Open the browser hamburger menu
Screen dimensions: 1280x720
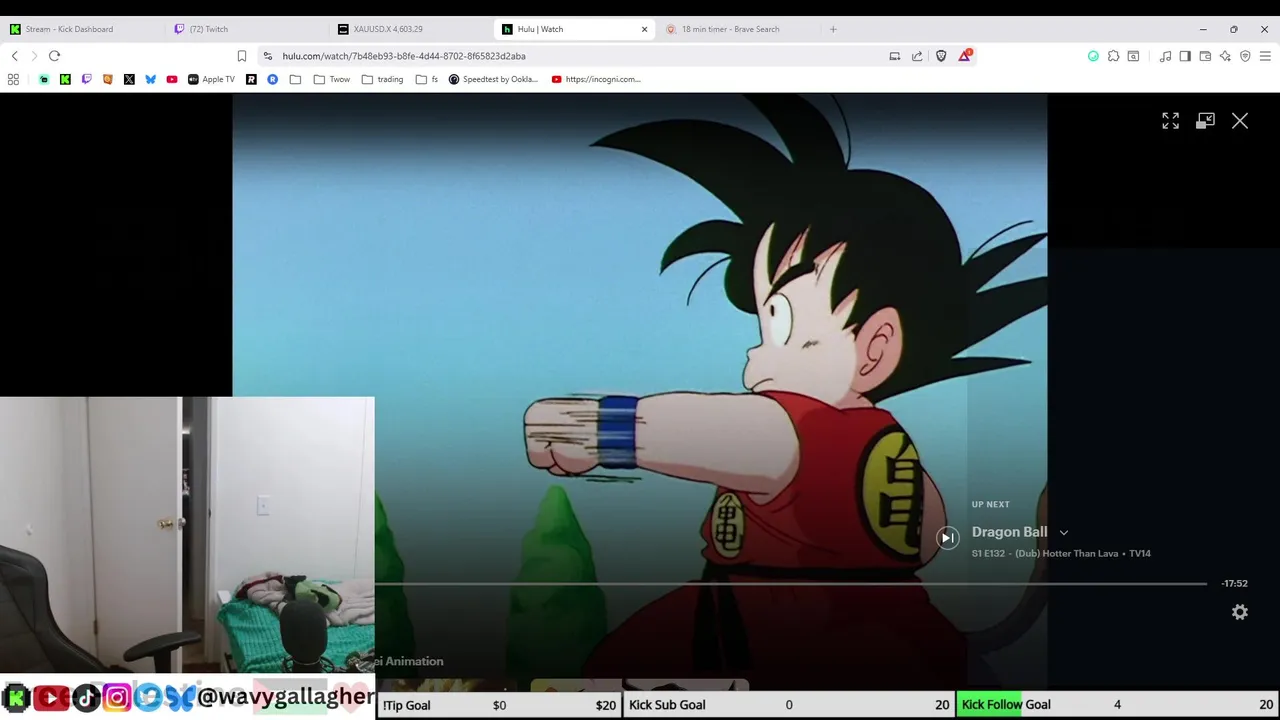(x=1265, y=56)
